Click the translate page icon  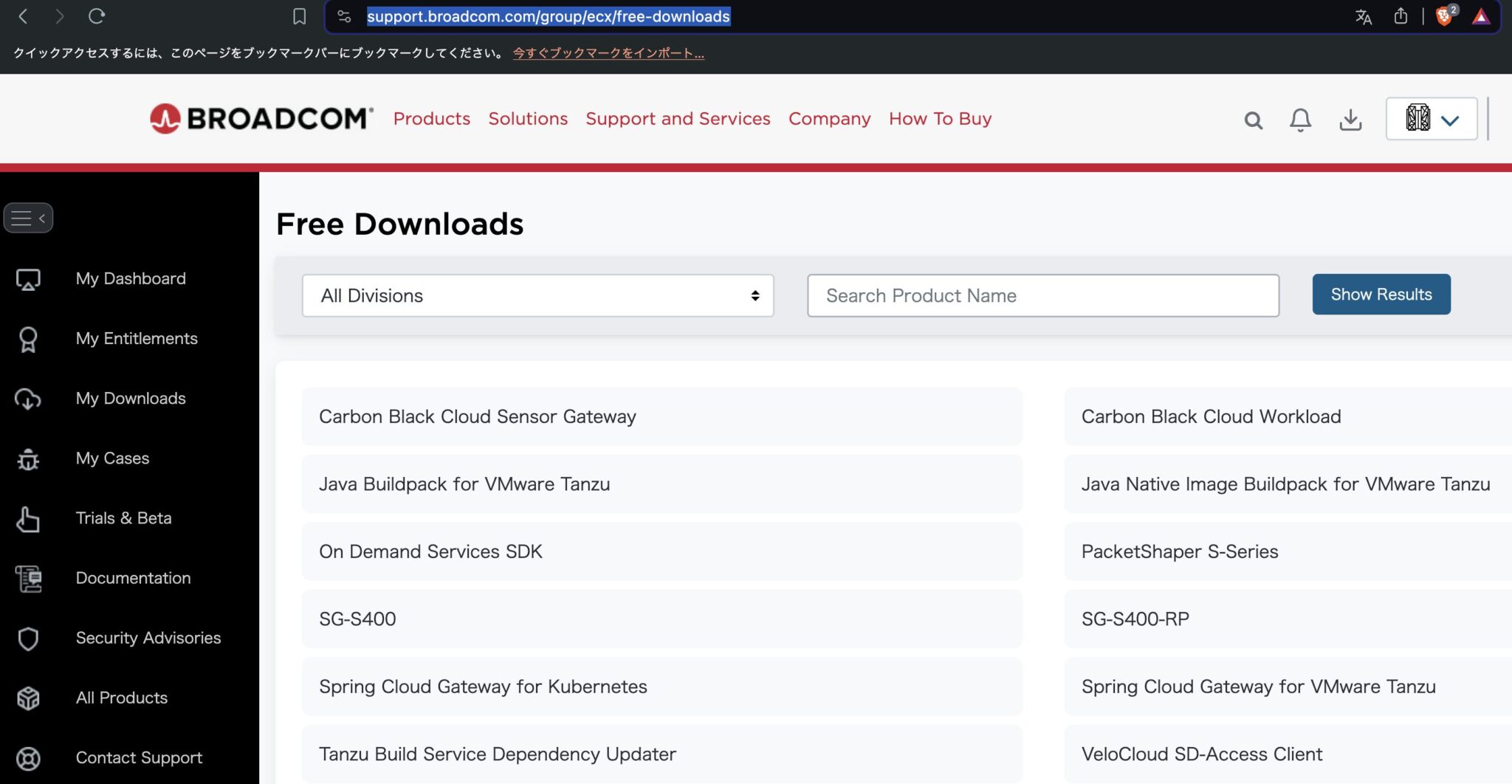pyautogui.click(x=1364, y=16)
